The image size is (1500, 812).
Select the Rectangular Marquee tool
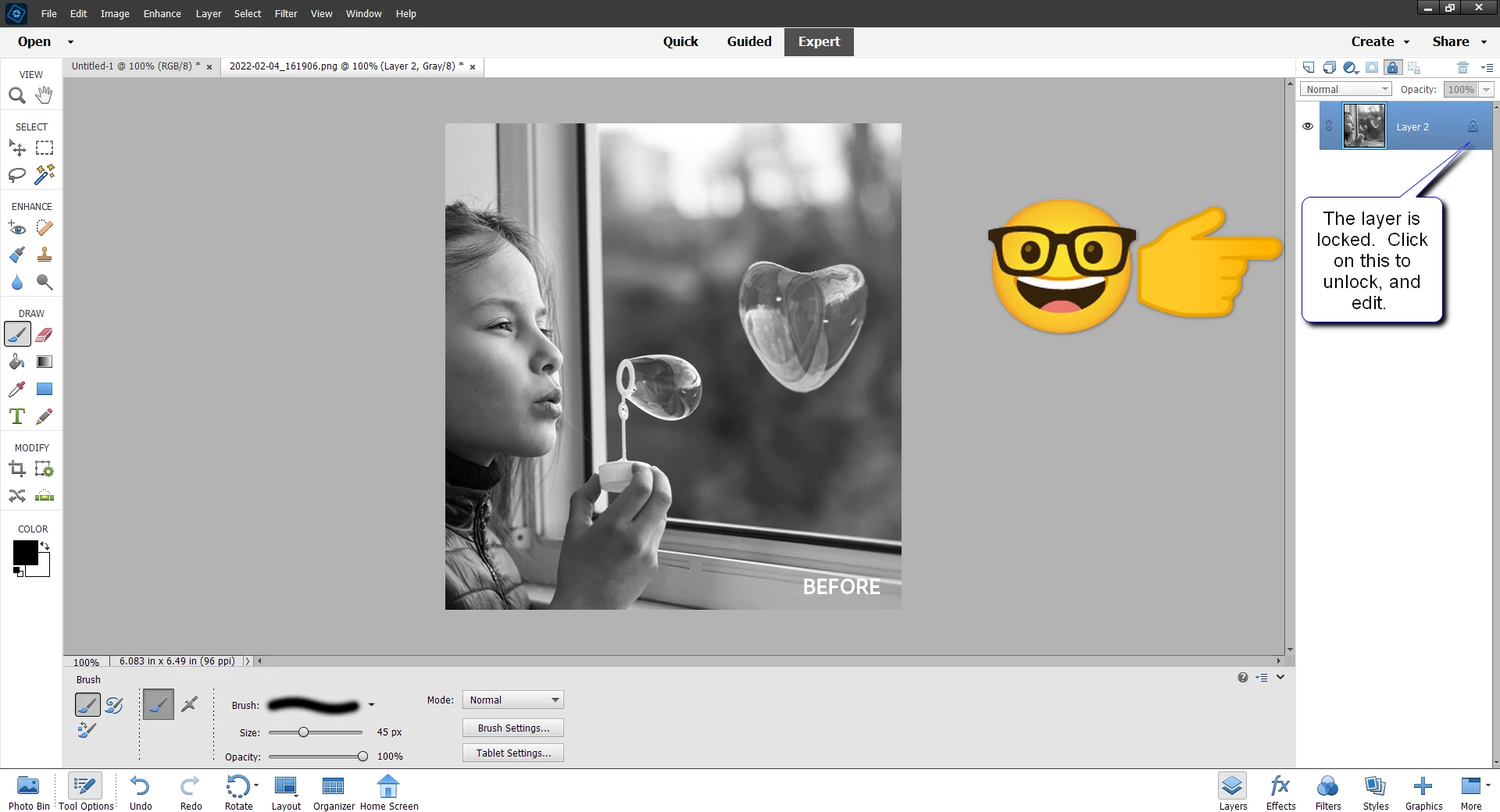tap(45, 148)
